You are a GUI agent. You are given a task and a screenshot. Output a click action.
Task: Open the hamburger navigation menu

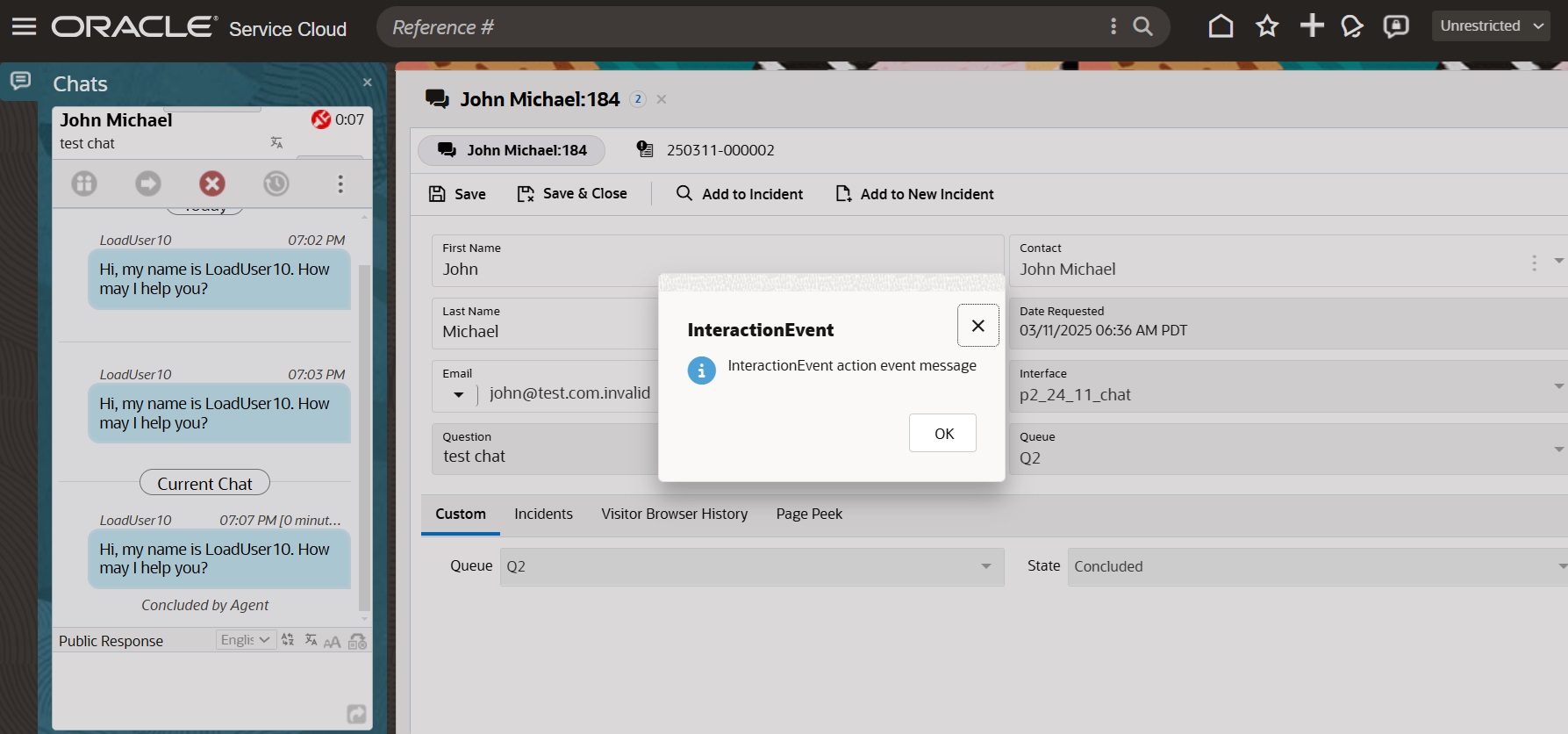pyautogui.click(x=24, y=26)
